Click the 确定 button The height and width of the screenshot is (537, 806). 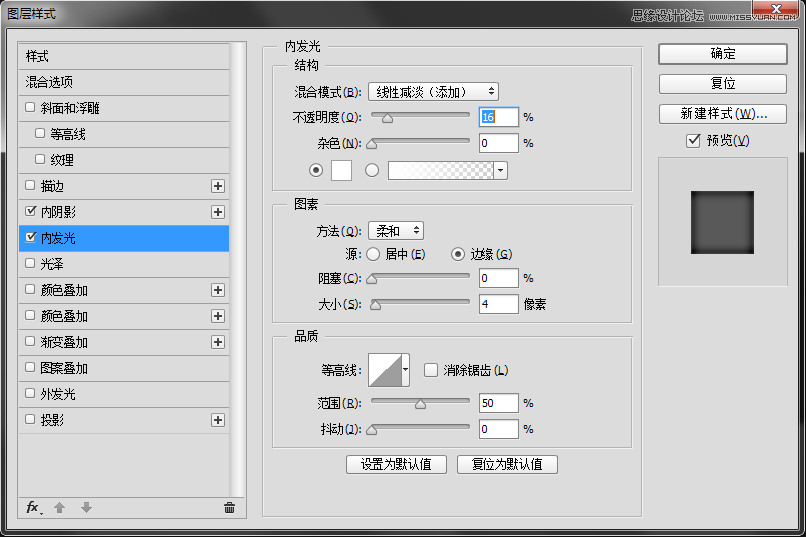tap(723, 54)
